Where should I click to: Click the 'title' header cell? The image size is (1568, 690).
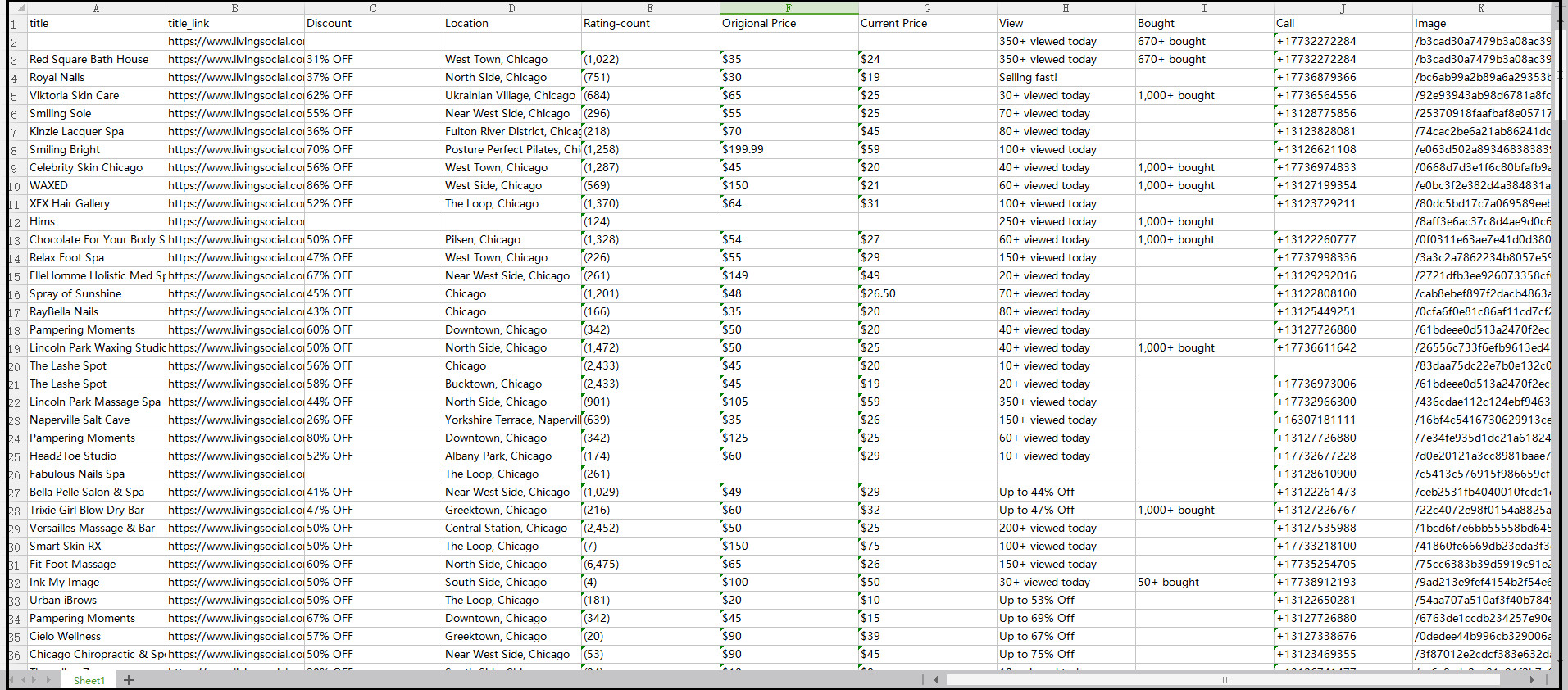(x=96, y=24)
